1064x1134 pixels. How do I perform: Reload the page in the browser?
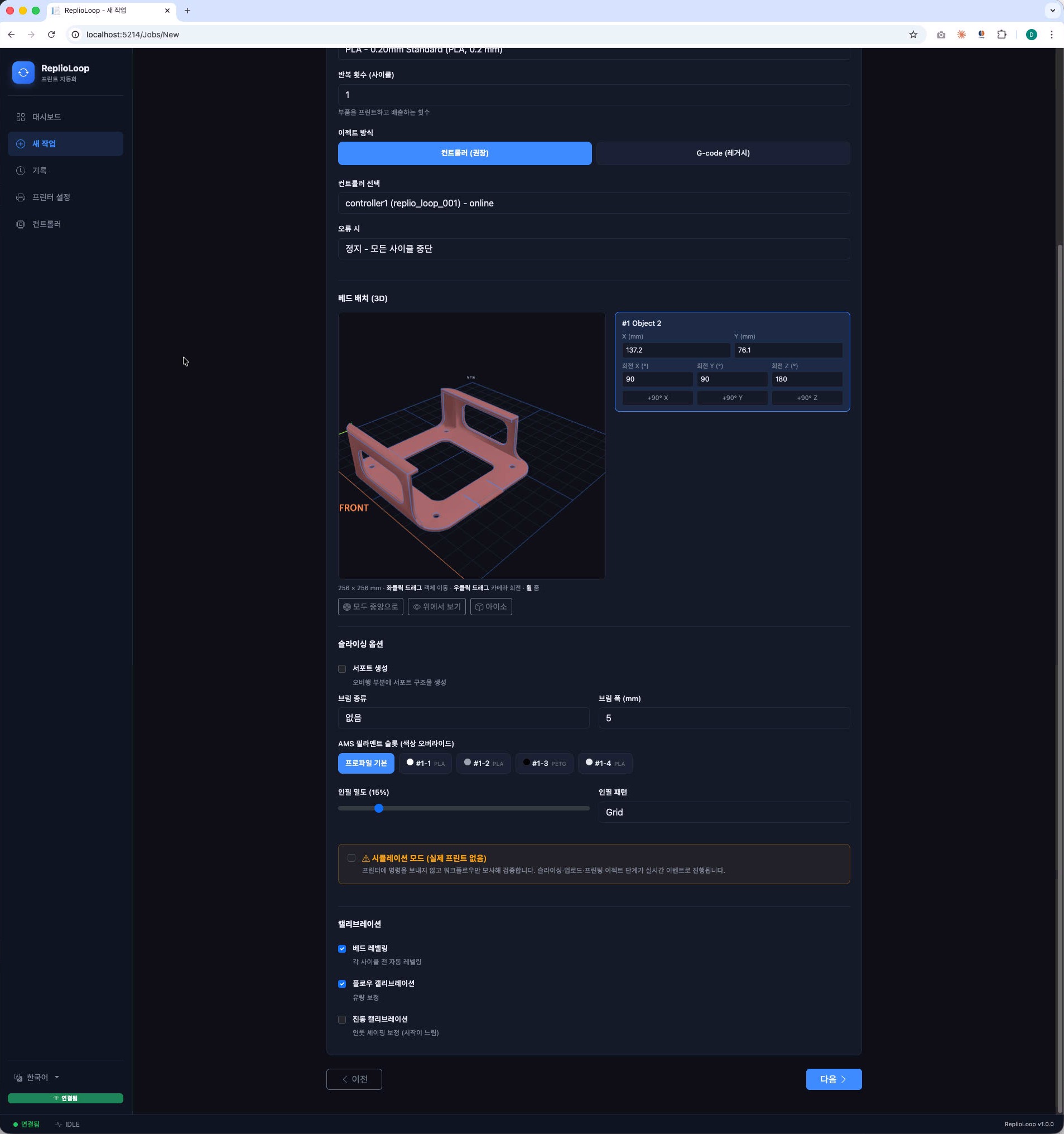point(51,35)
